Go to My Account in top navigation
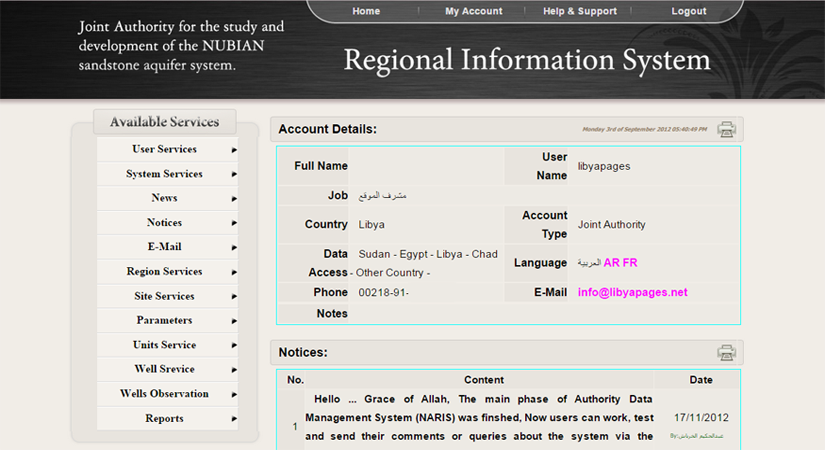Image resolution: width=825 pixels, height=450 pixels. point(473,11)
